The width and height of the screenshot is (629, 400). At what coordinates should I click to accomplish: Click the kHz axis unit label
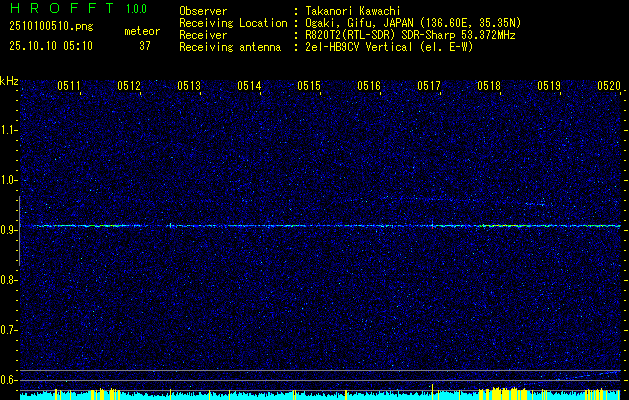(9, 81)
